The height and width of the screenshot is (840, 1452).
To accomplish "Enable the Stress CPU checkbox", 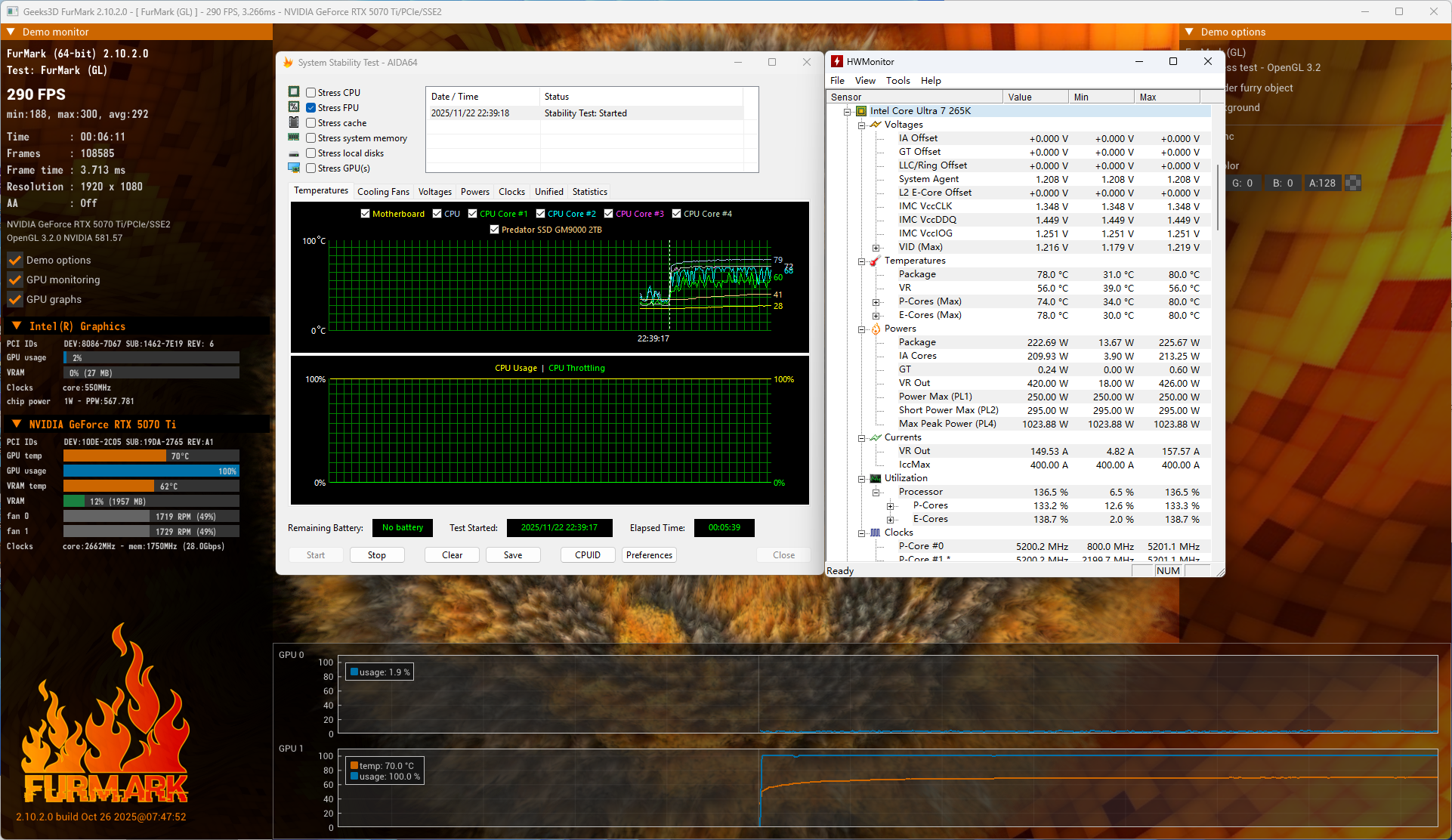I will 310,93.
